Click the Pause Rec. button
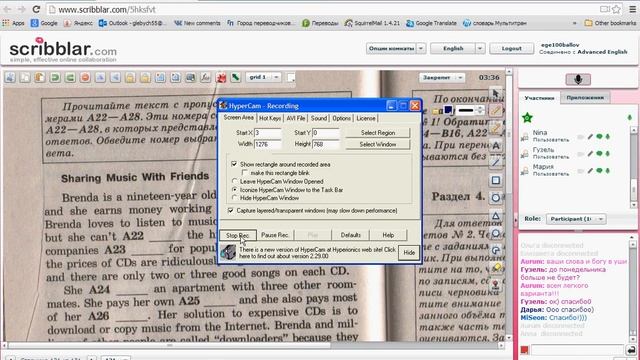The height and width of the screenshot is (360, 640). coord(275,235)
